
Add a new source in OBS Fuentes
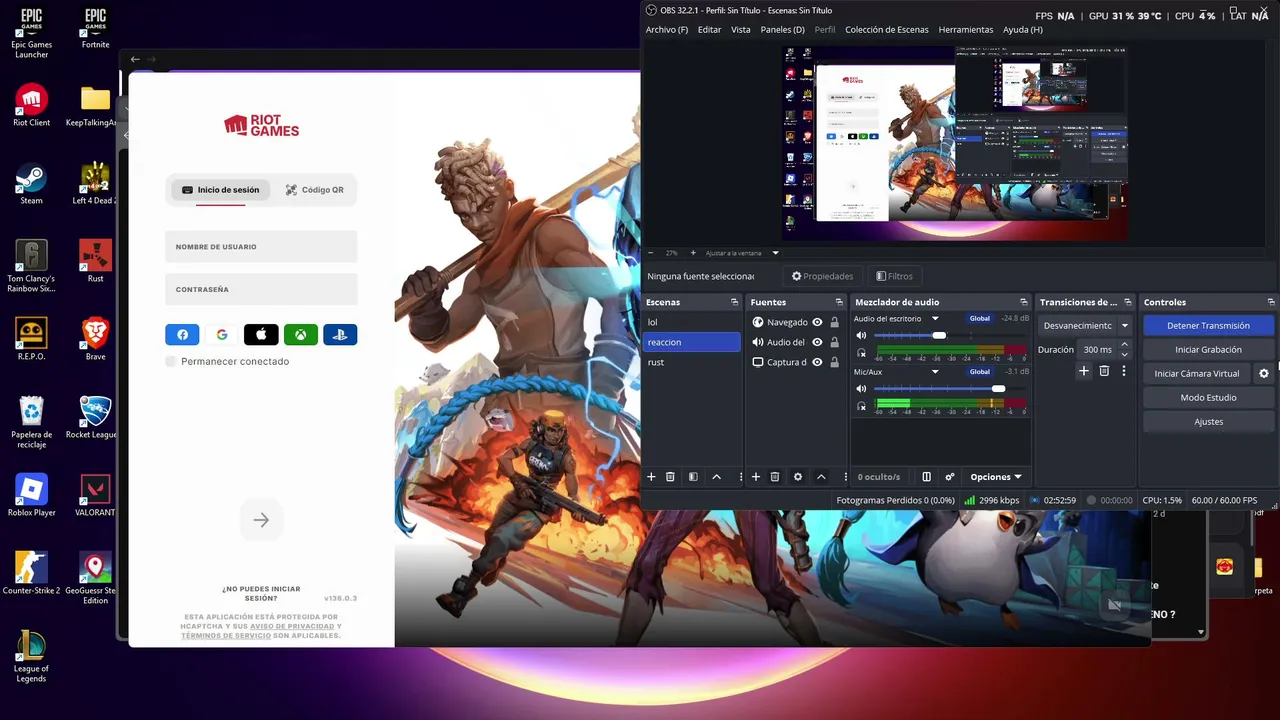tap(756, 477)
